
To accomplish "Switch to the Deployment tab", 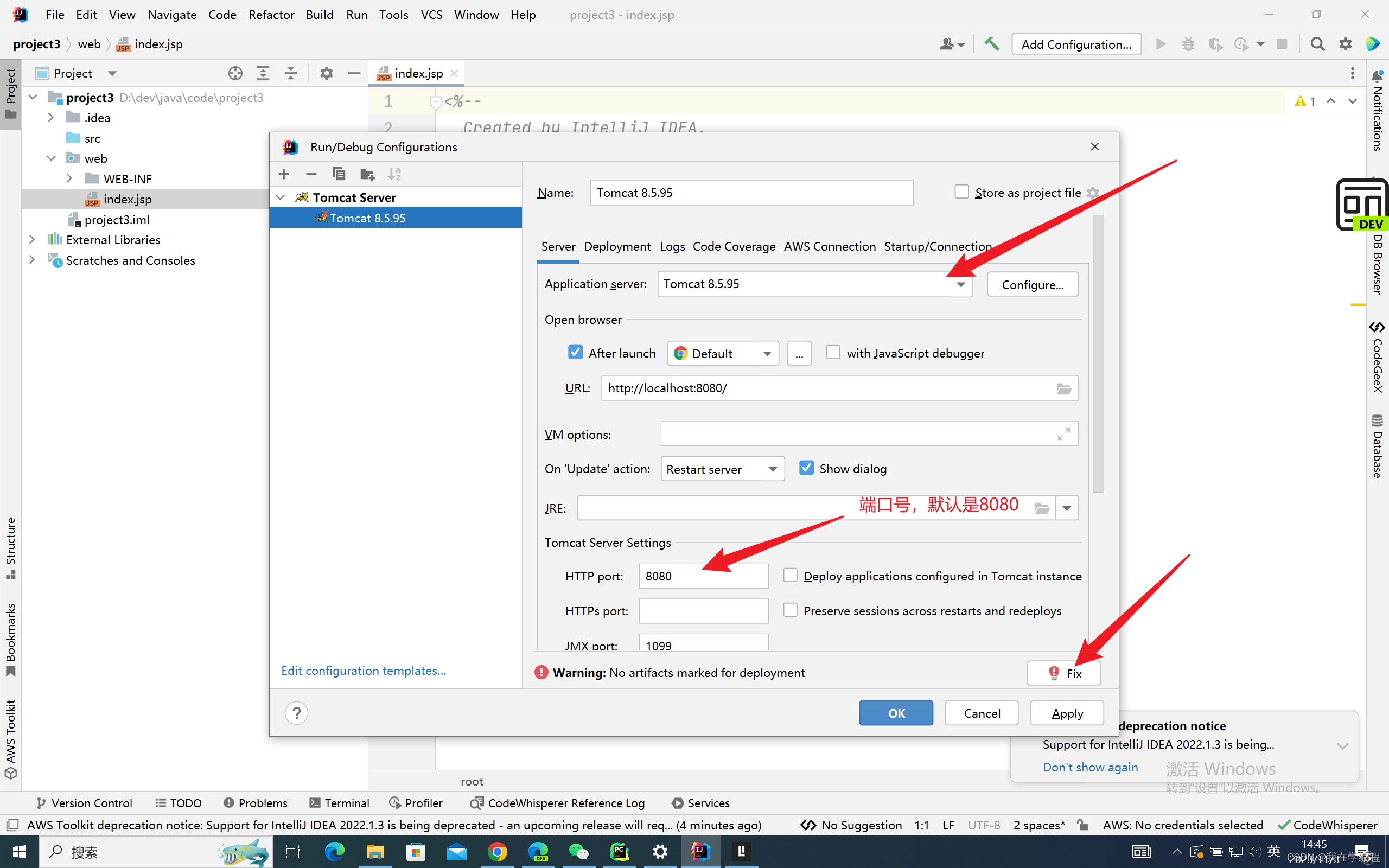I will point(617,246).
